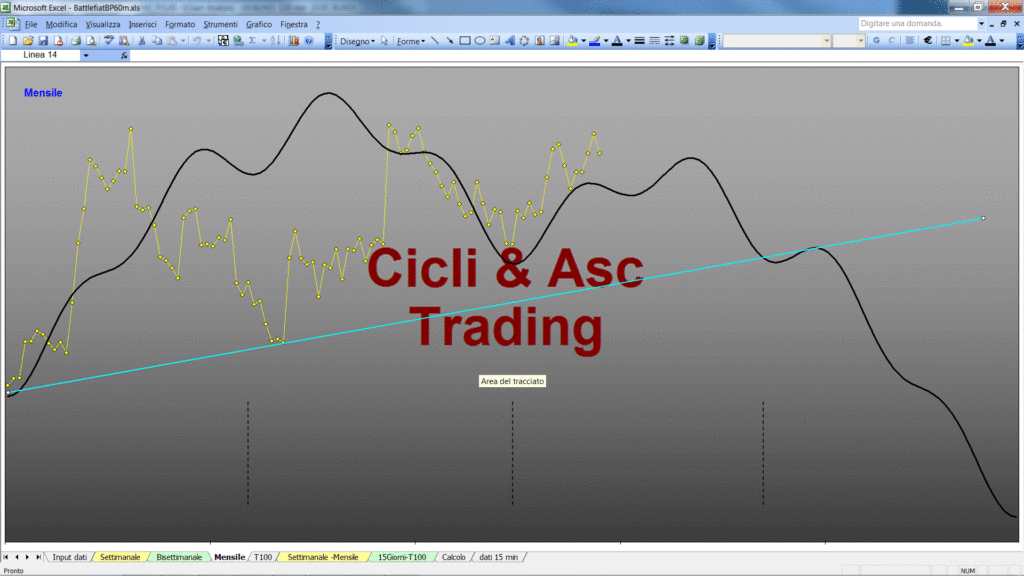This screenshot has width=1024, height=576.
Task: Toggle bold formatting (G)
Action: (876, 40)
